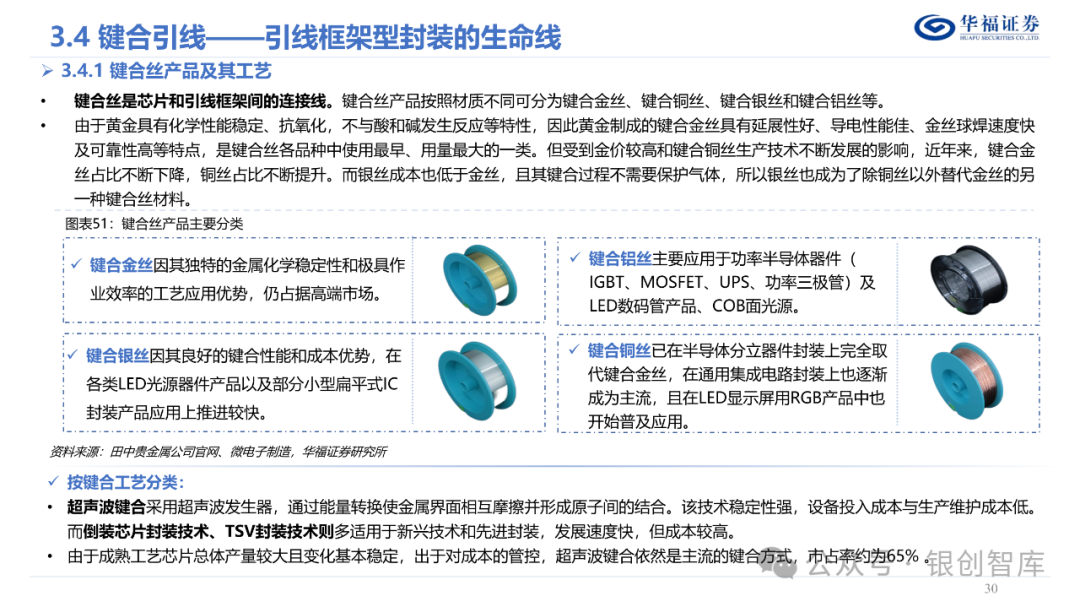
Task: Toggle the bullet before 键合丝是芯片 paragraph
Action: pos(41,102)
